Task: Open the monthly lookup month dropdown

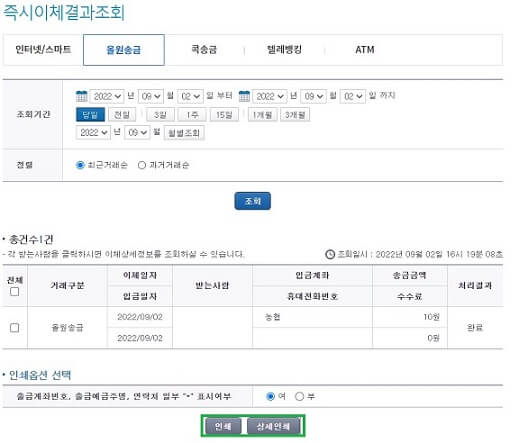Action: pos(137,133)
